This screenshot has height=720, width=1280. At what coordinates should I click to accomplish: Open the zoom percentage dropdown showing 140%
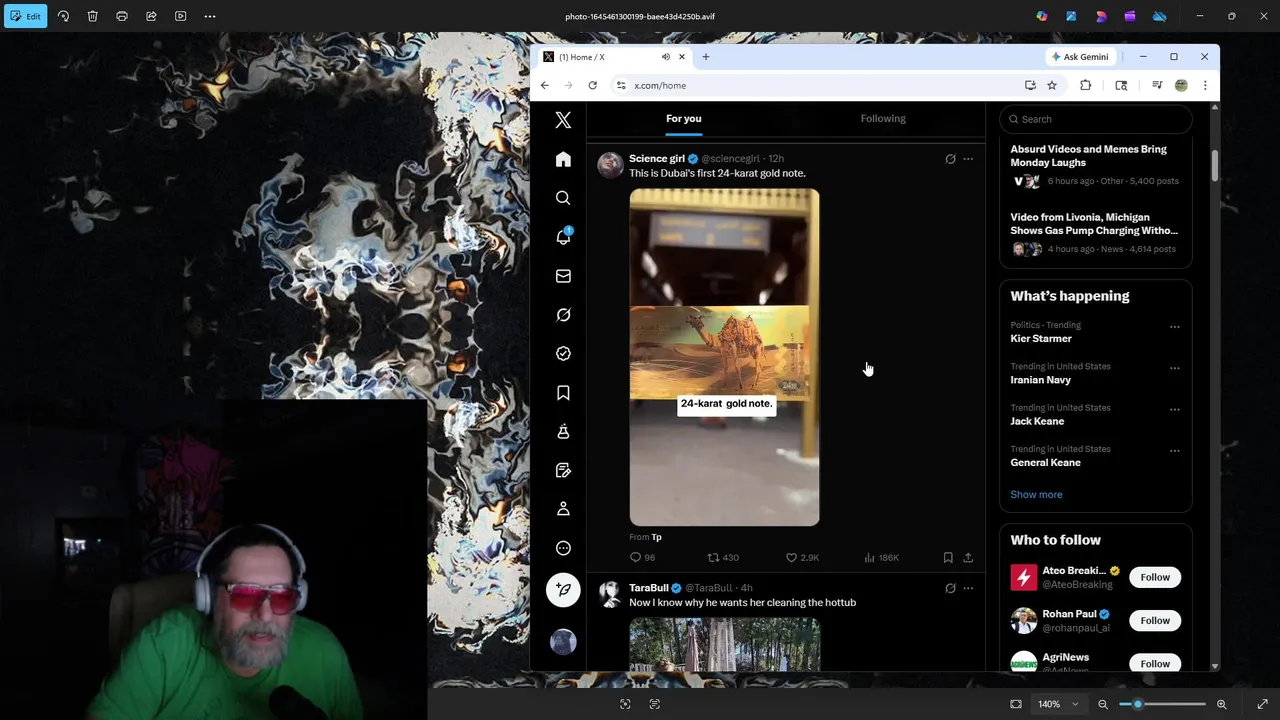coord(1057,704)
